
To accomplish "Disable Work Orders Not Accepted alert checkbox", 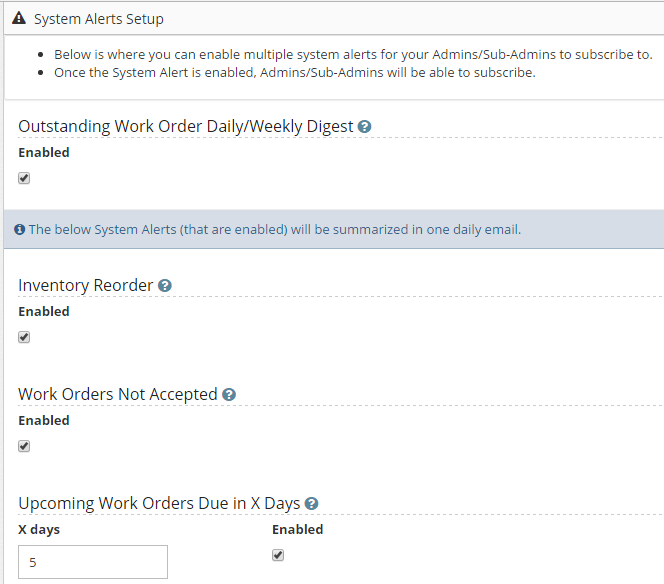I will (24, 446).
